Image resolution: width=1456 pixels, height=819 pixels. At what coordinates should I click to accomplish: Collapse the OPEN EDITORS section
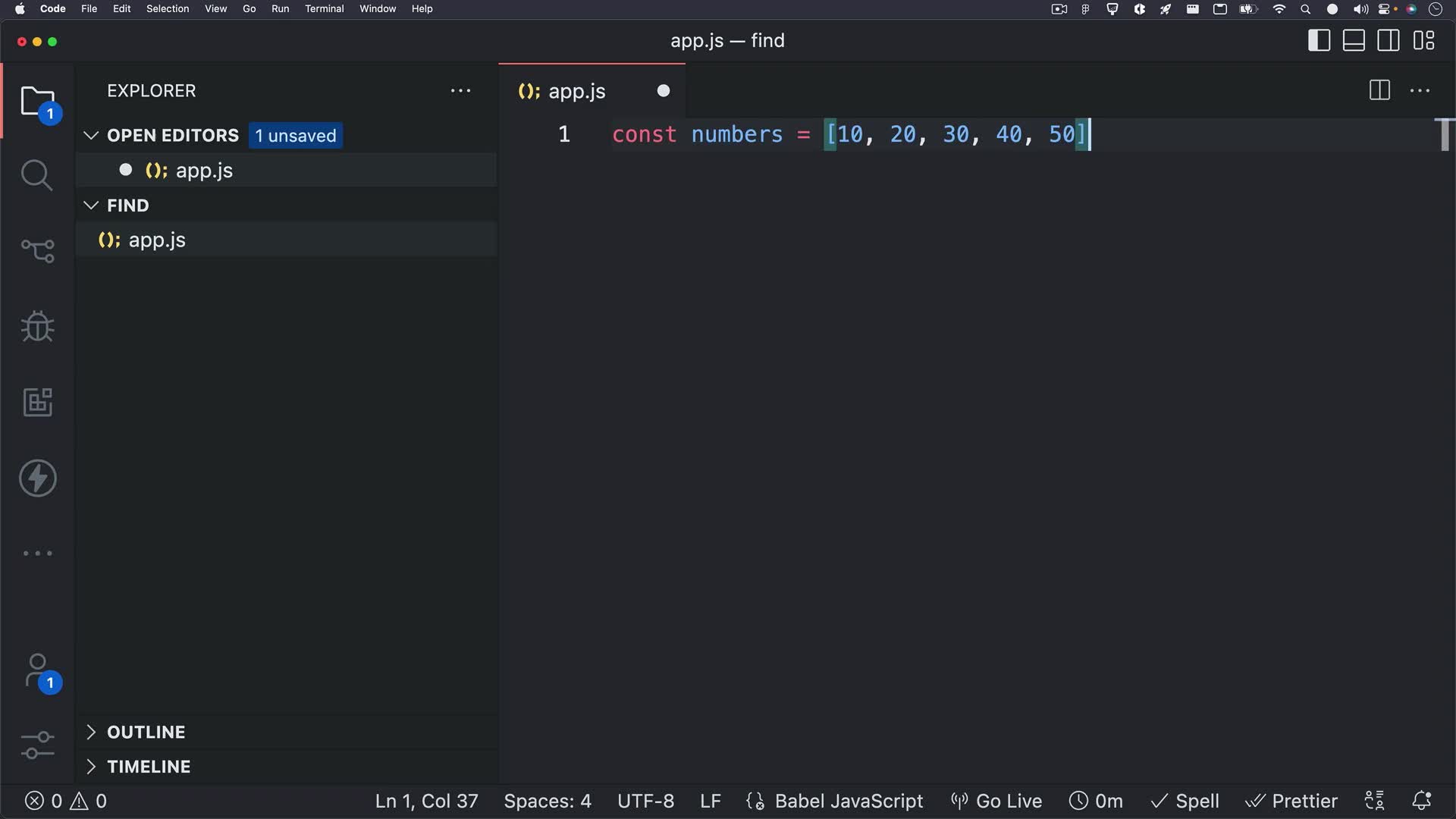pyautogui.click(x=91, y=135)
